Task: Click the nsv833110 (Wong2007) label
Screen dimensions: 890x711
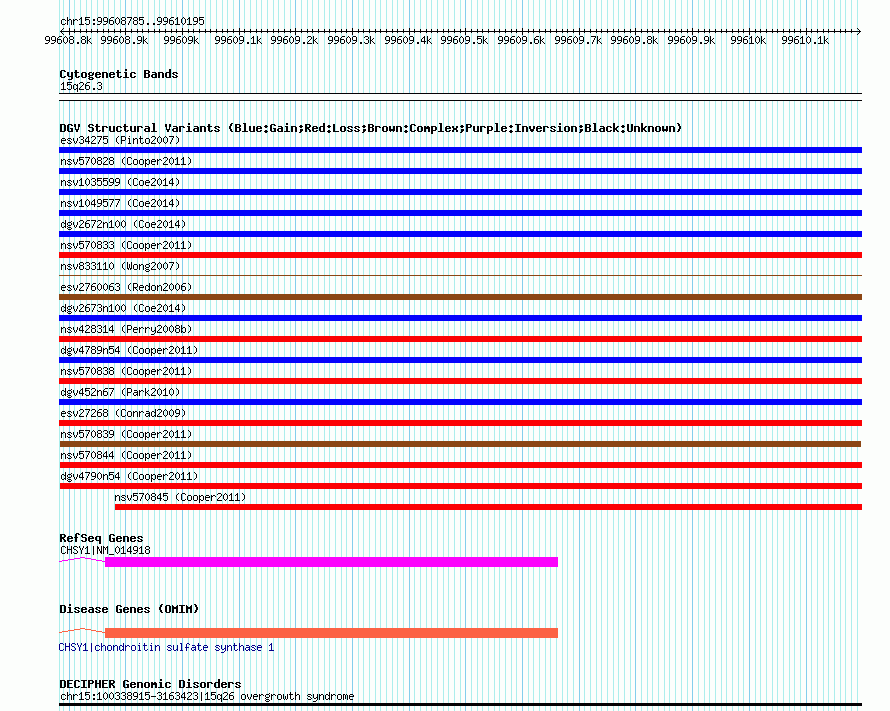Action: tap(120, 266)
